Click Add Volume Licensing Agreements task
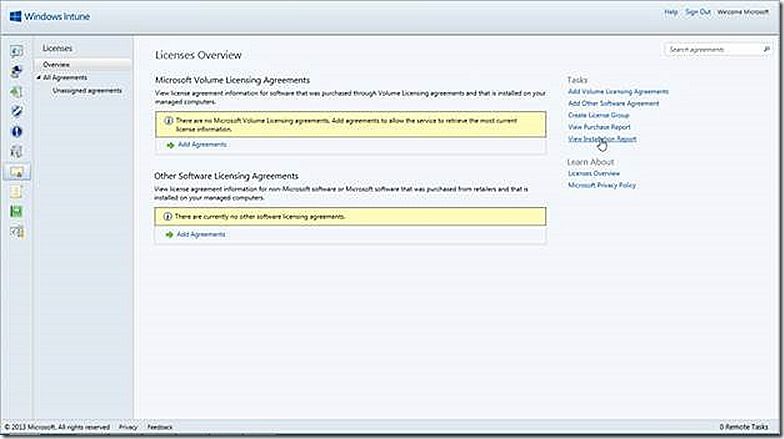 (618, 92)
